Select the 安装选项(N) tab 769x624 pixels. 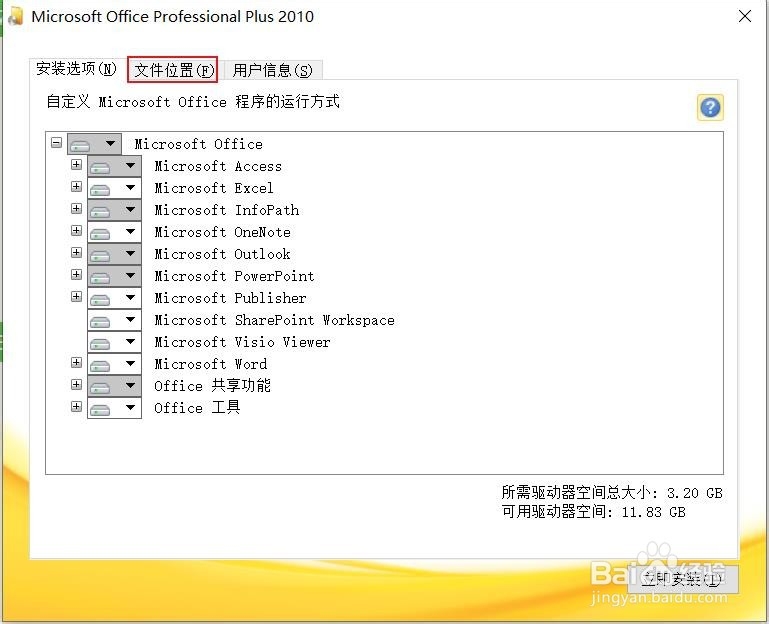click(x=77, y=69)
